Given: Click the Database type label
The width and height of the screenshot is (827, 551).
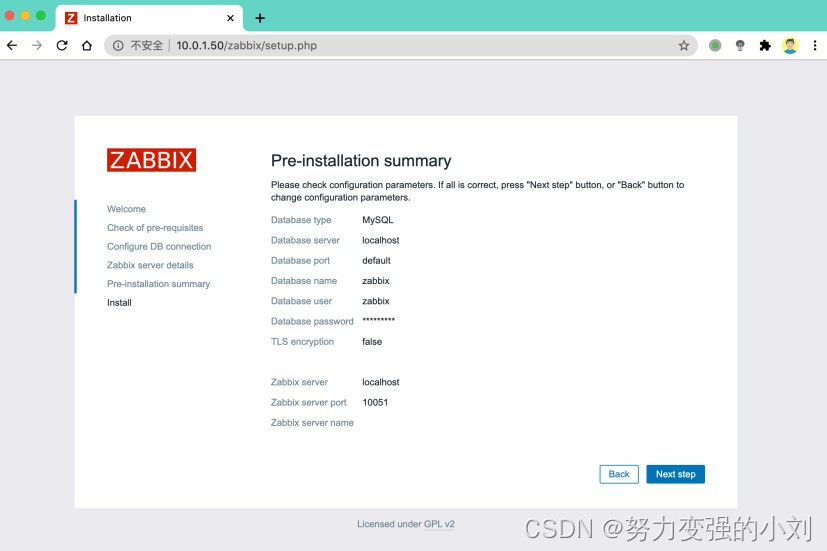Looking at the screenshot, I should (x=301, y=220).
